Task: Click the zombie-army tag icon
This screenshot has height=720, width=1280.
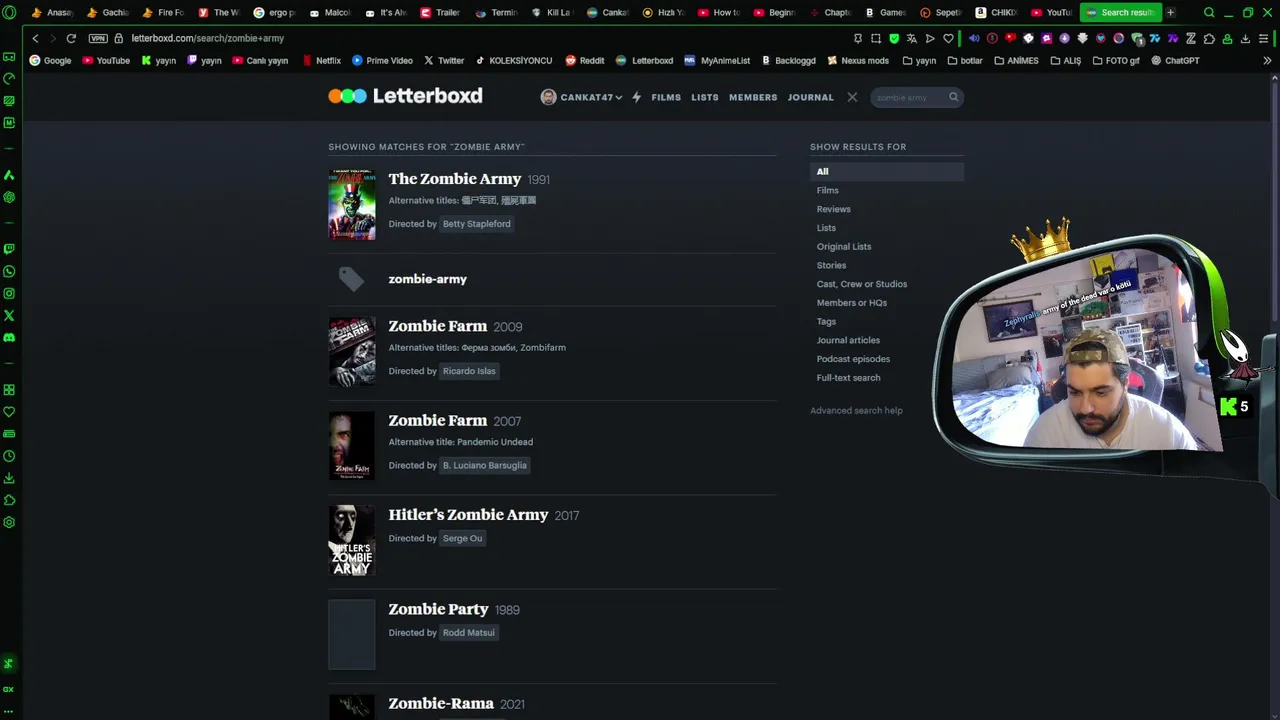Action: [351, 279]
